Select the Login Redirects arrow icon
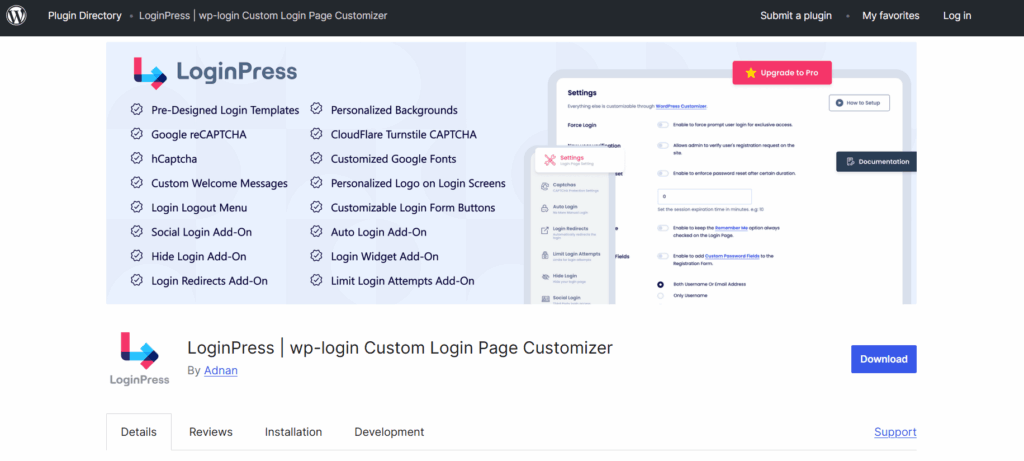Viewport: 1024px width, 461px height. [545, 230]
